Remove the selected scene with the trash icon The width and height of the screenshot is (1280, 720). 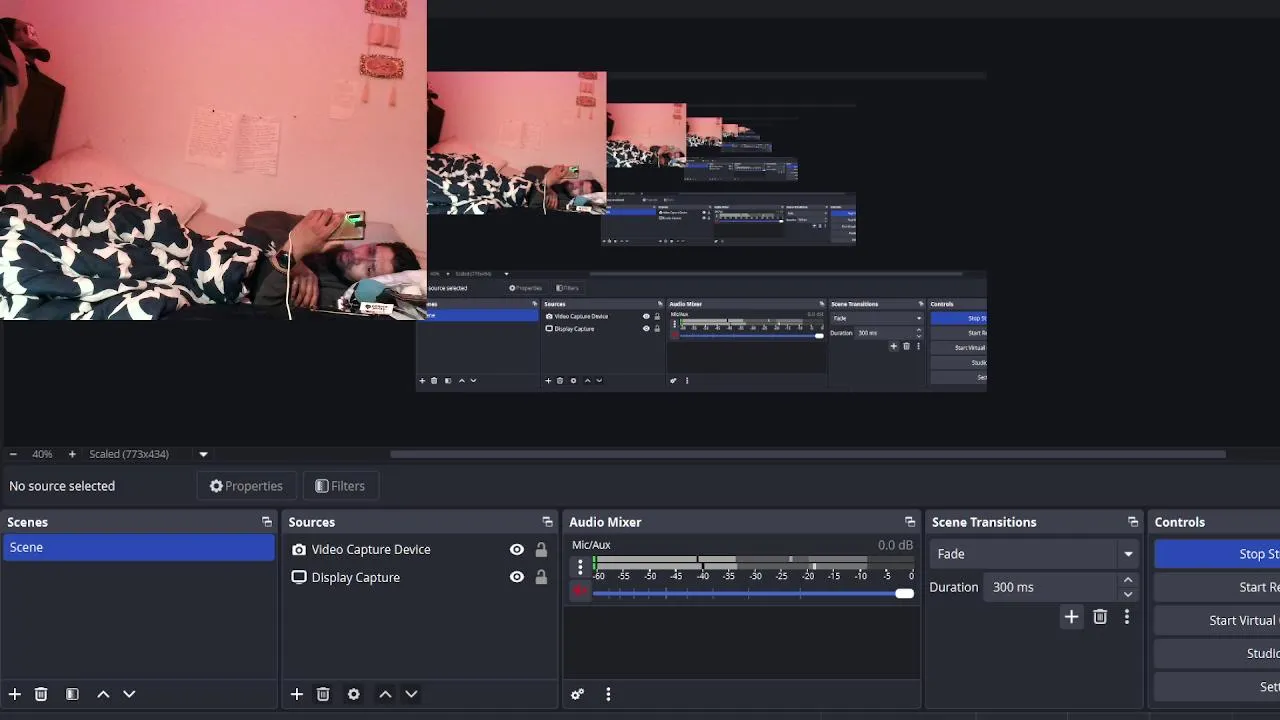[41, 694]
